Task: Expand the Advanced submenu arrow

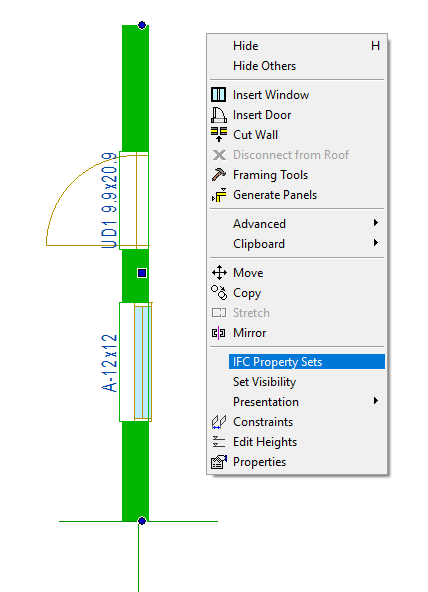Action: point(376,223)
